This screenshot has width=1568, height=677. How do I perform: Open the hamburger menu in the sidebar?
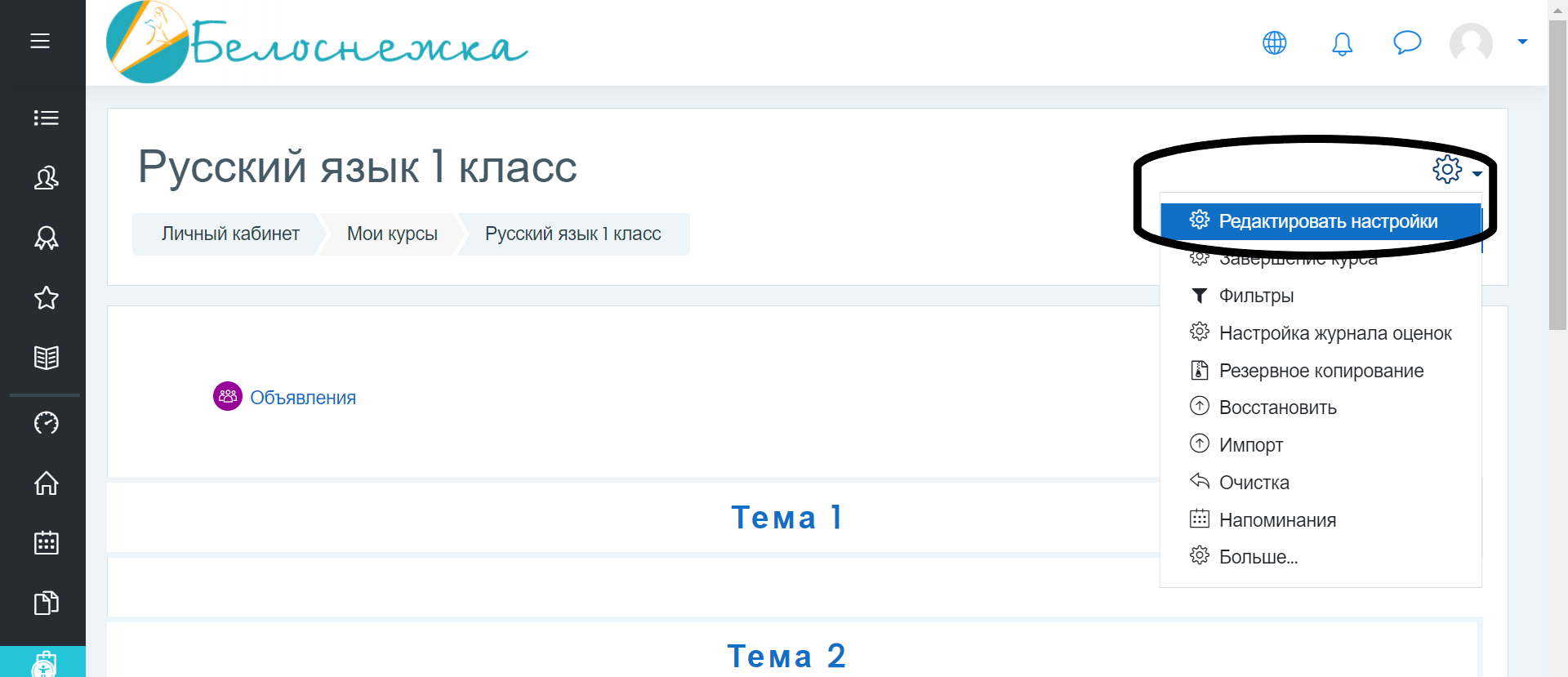pos(40,41)
